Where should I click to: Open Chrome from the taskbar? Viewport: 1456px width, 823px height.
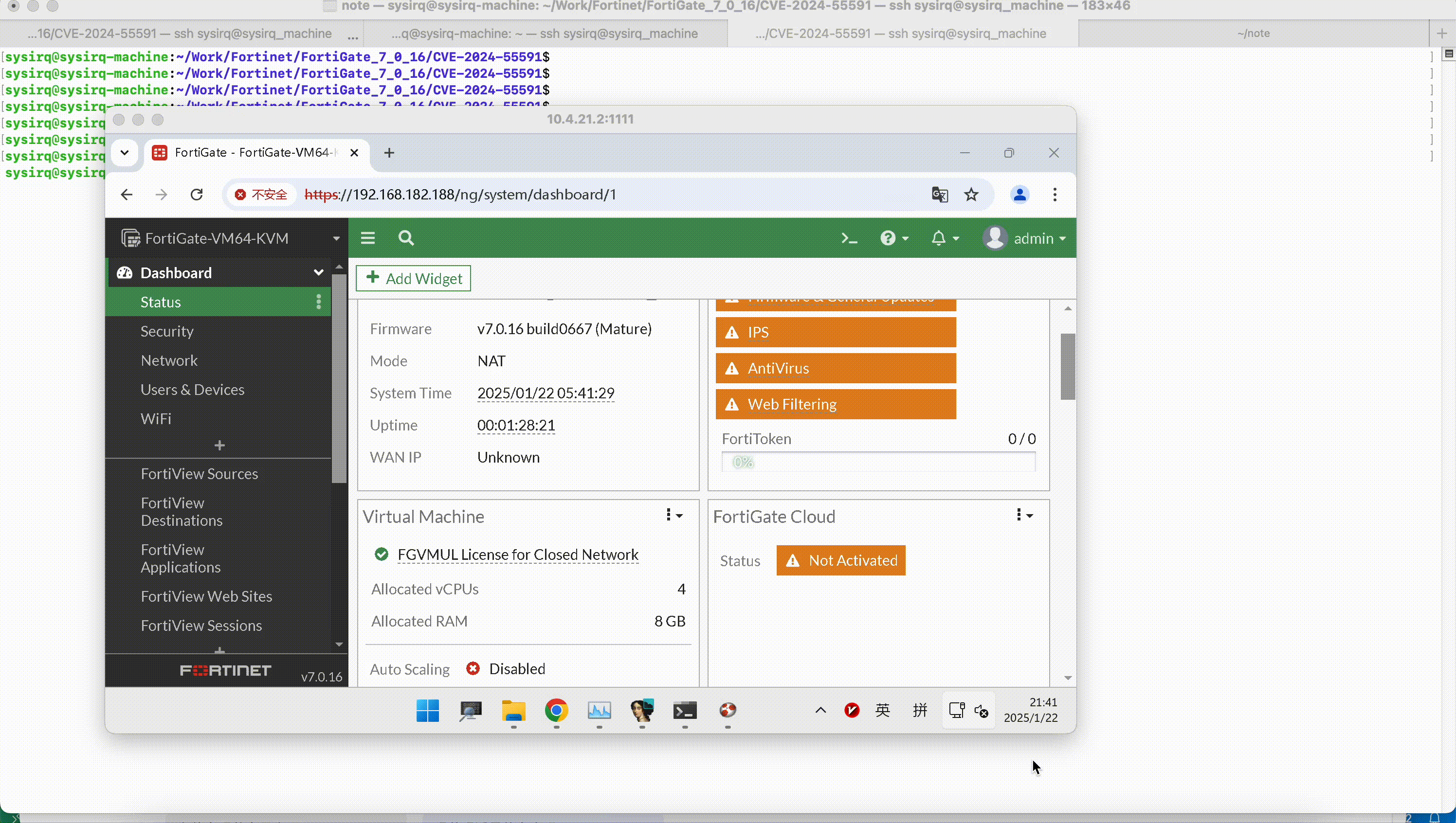(x=556, y=711)
